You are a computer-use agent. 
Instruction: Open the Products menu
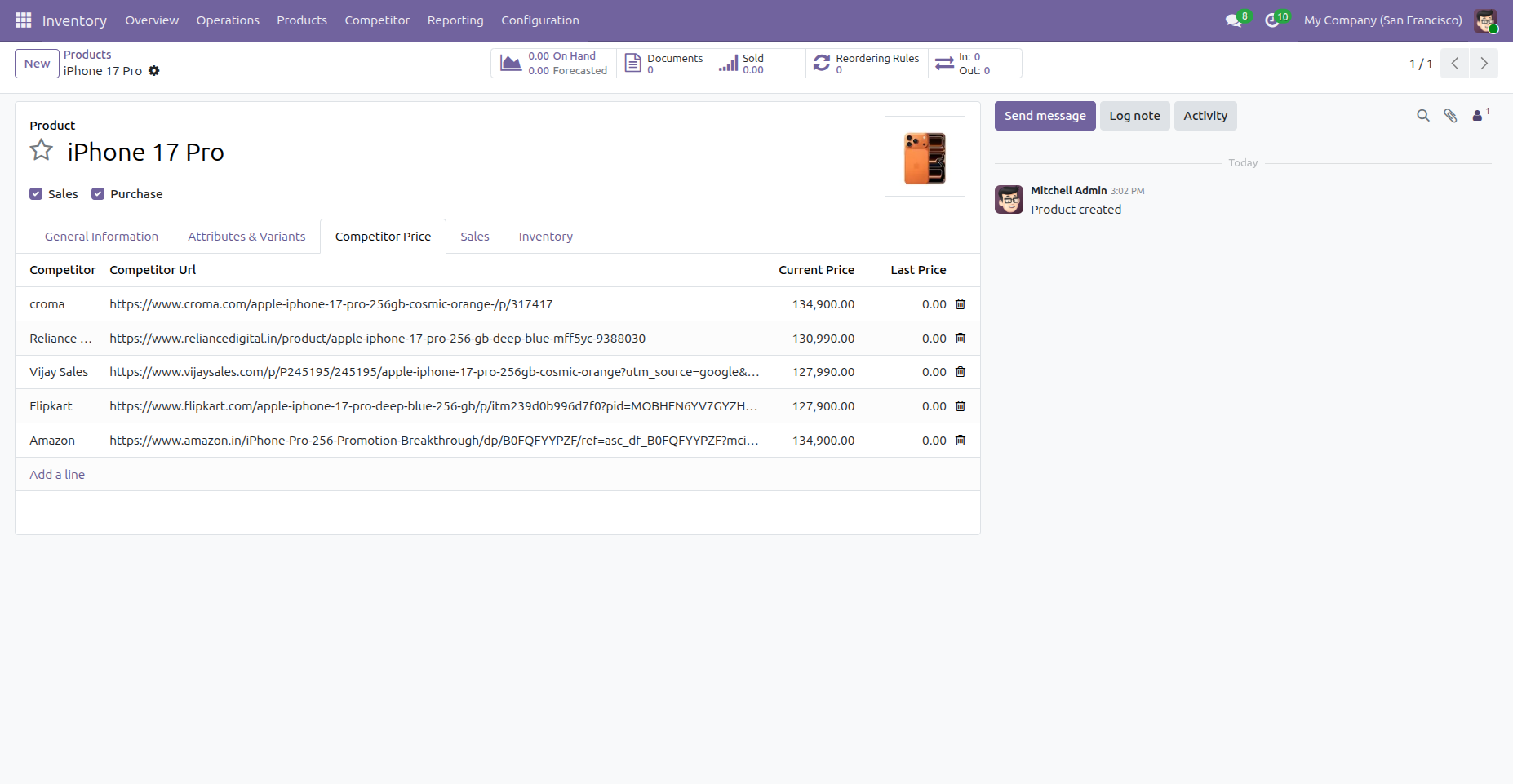tap(302, 20)
